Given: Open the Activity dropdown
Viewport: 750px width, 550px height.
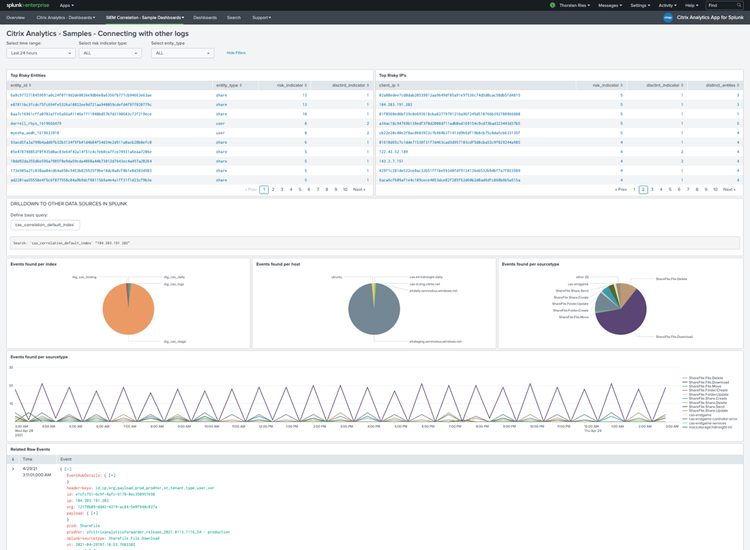Looking at the screenshot, I should point(667,5).
